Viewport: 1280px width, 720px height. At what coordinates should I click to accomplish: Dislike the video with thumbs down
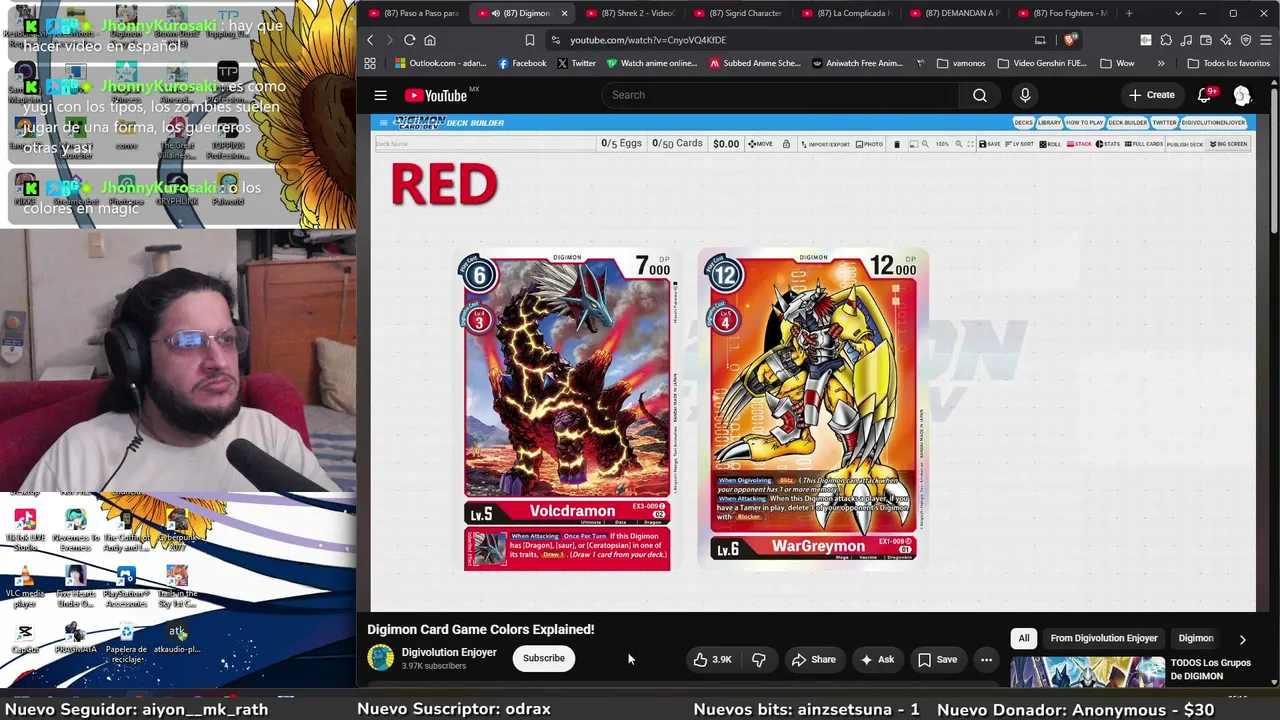(x=759, y=660)
